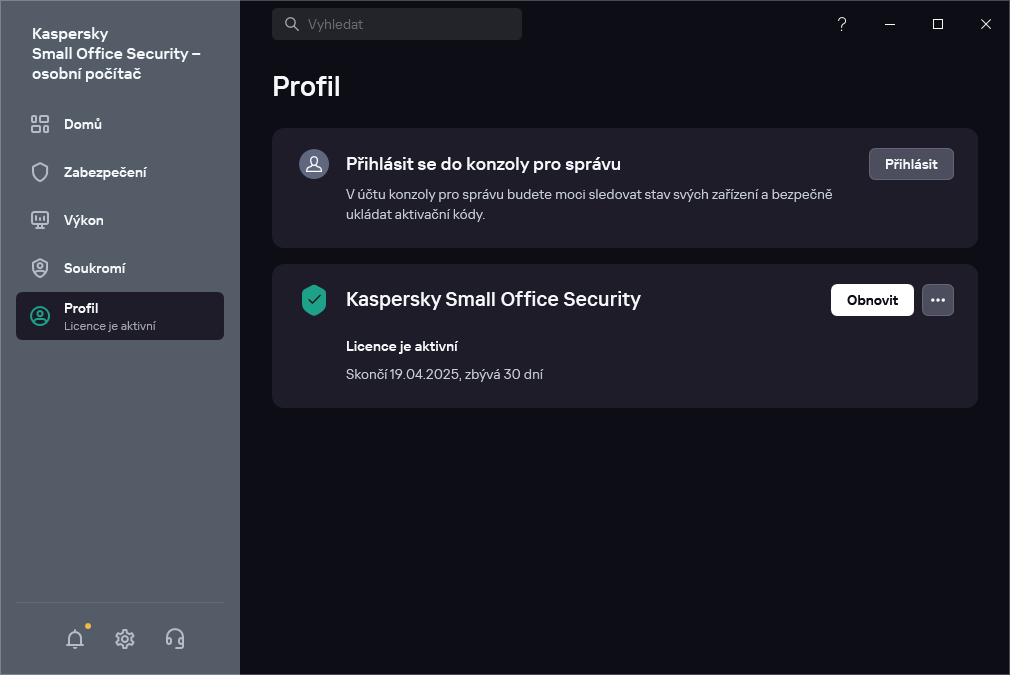The image size is (1010, 675).
Task: Click the Domů dashboard icon
Action: pos(40,124)
